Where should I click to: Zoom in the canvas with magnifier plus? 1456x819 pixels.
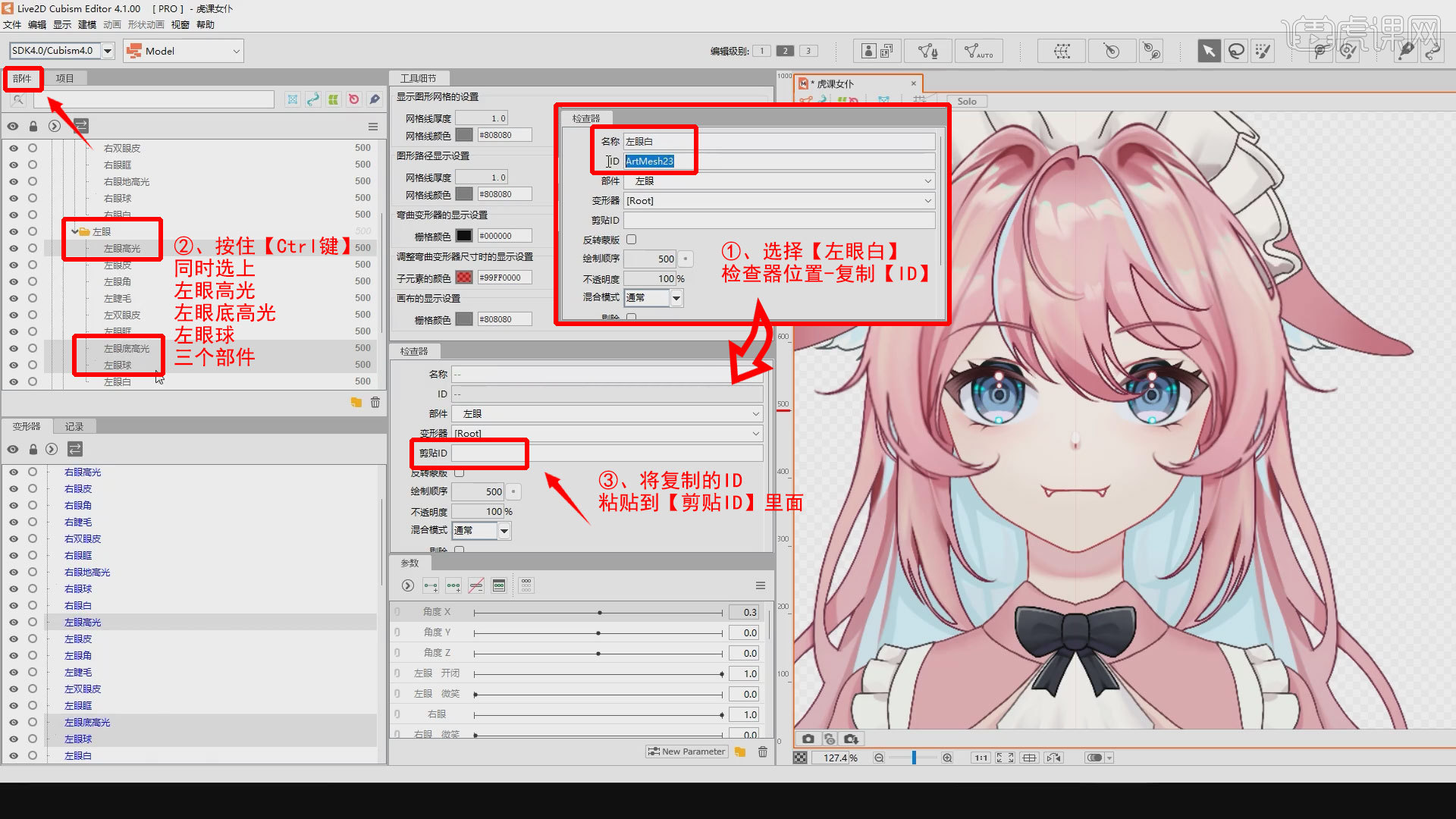click(x=947, y=758)
